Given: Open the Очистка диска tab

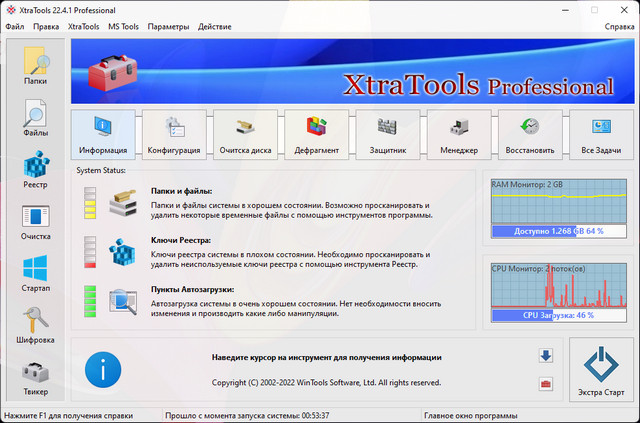Looking at the screenshot, I should coord(245,135).
